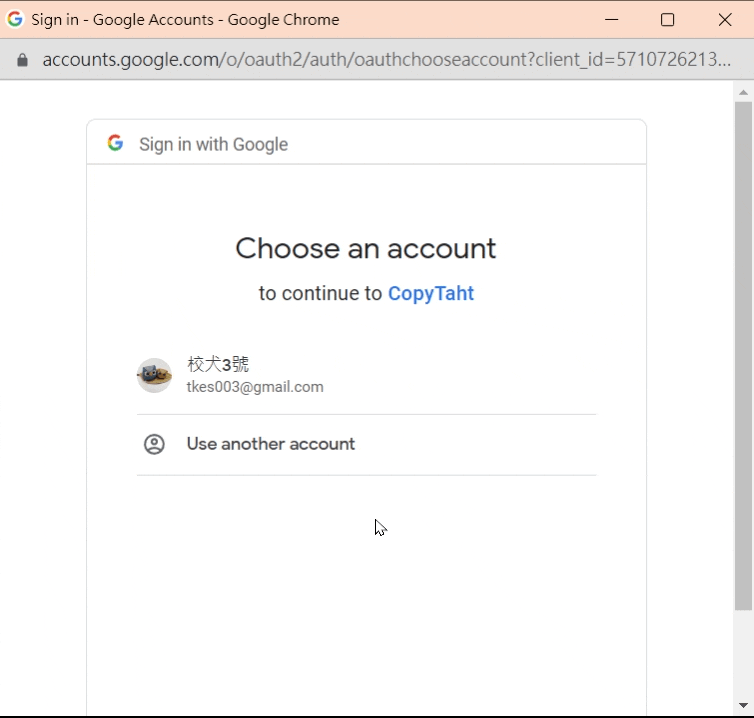Click the lock icon in the address bar
This screenshot has height=718, width=754.
click(22, 60)
